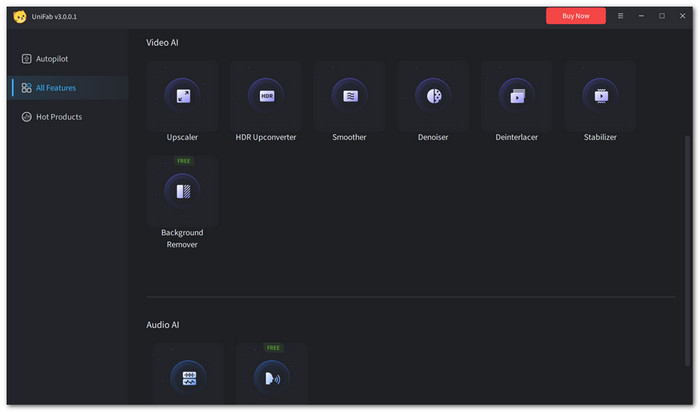
Task: Click the Deinterlacer label text
Action: pyautogui.click(x=517, y=137)
